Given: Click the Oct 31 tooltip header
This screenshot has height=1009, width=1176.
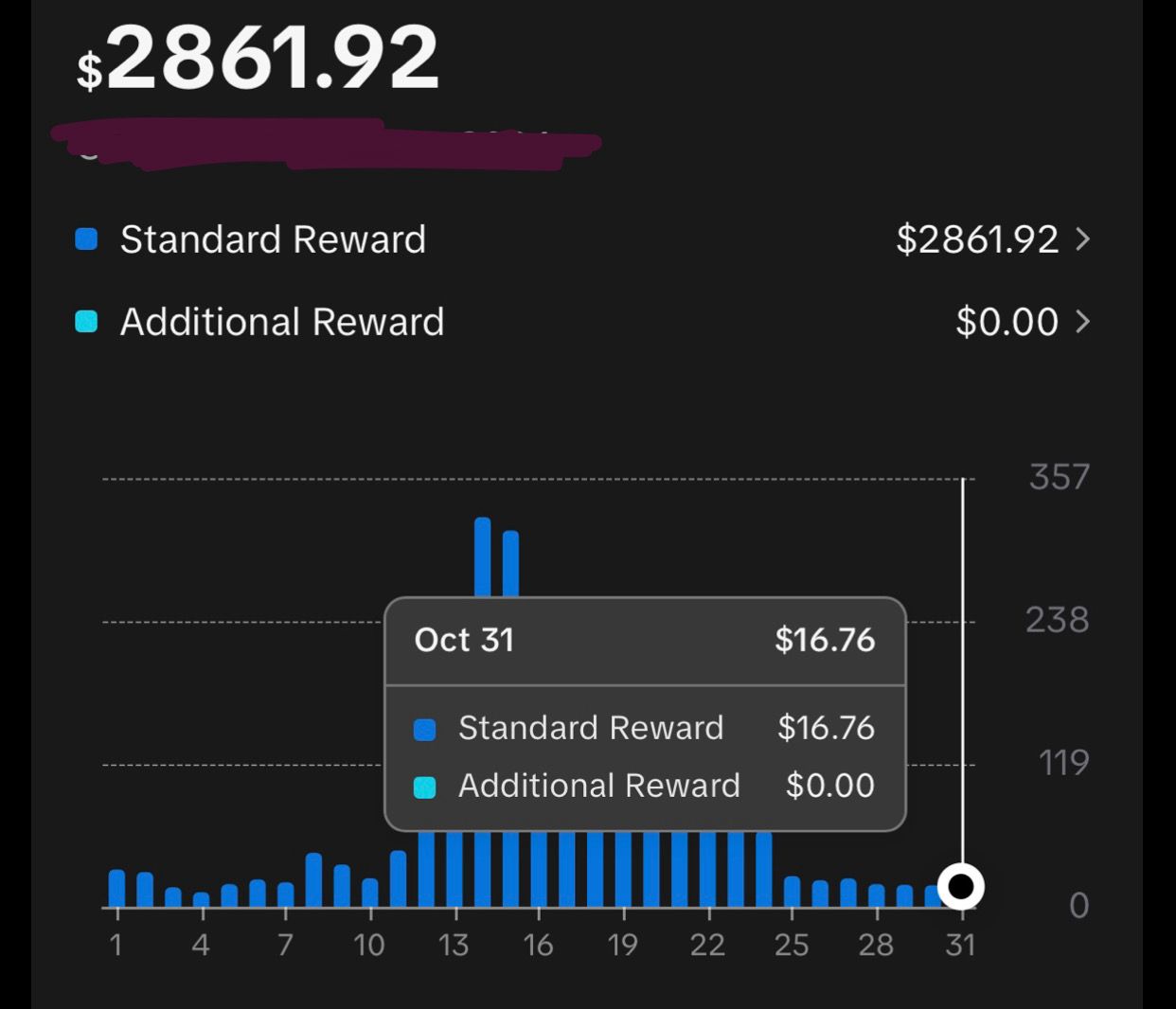Looking at the screenshot, I should [644, 641].
